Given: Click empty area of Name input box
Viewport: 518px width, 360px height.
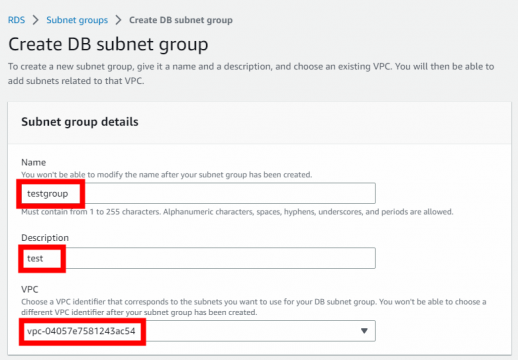Looking at the screenshot, I should (x=230, y=193).
